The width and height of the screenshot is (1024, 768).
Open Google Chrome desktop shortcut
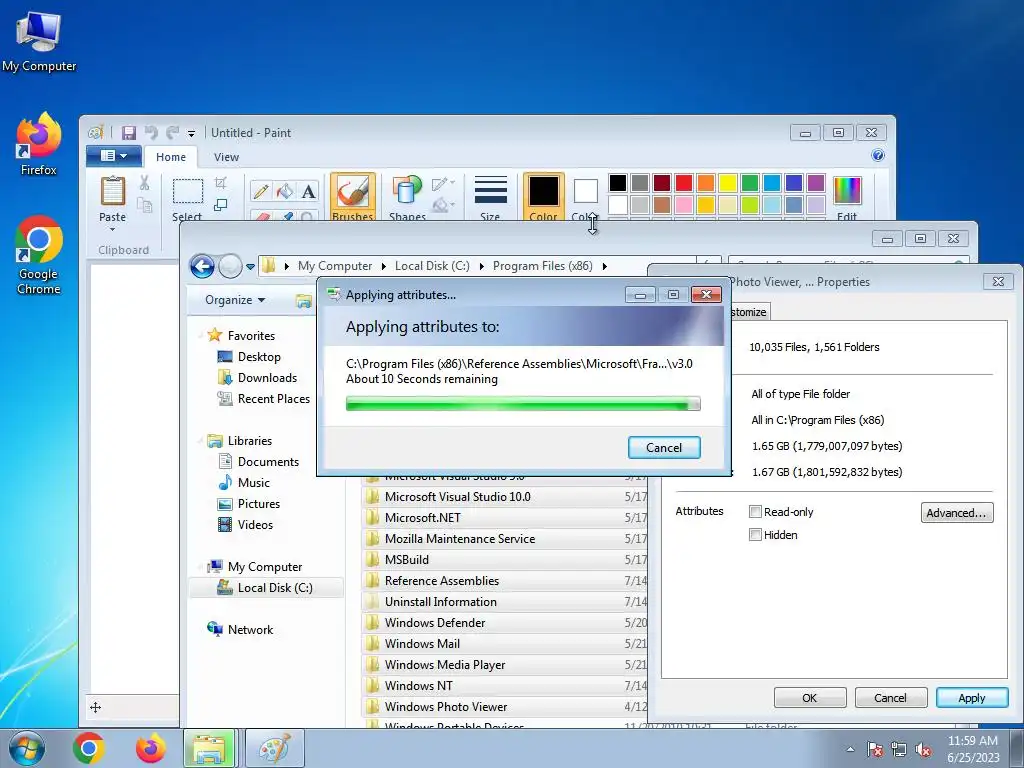[x=39, y=255]
